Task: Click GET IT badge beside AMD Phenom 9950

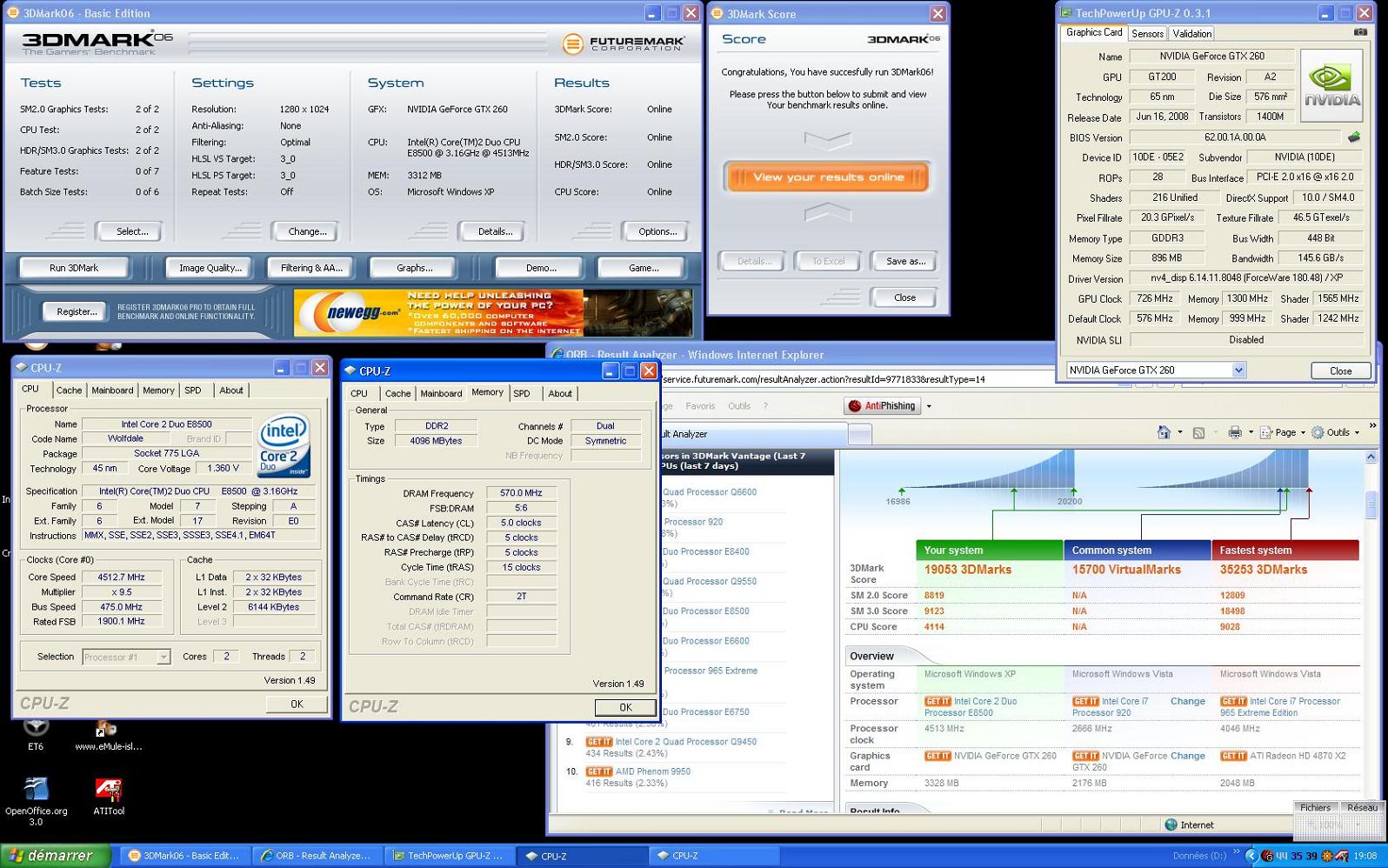Action: (x=598, y=771)
